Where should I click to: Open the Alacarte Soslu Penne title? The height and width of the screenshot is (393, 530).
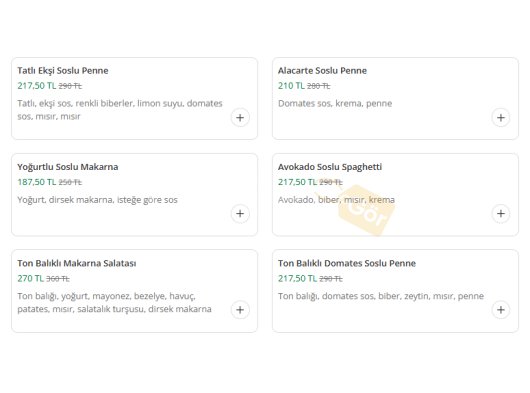[322, 71]
